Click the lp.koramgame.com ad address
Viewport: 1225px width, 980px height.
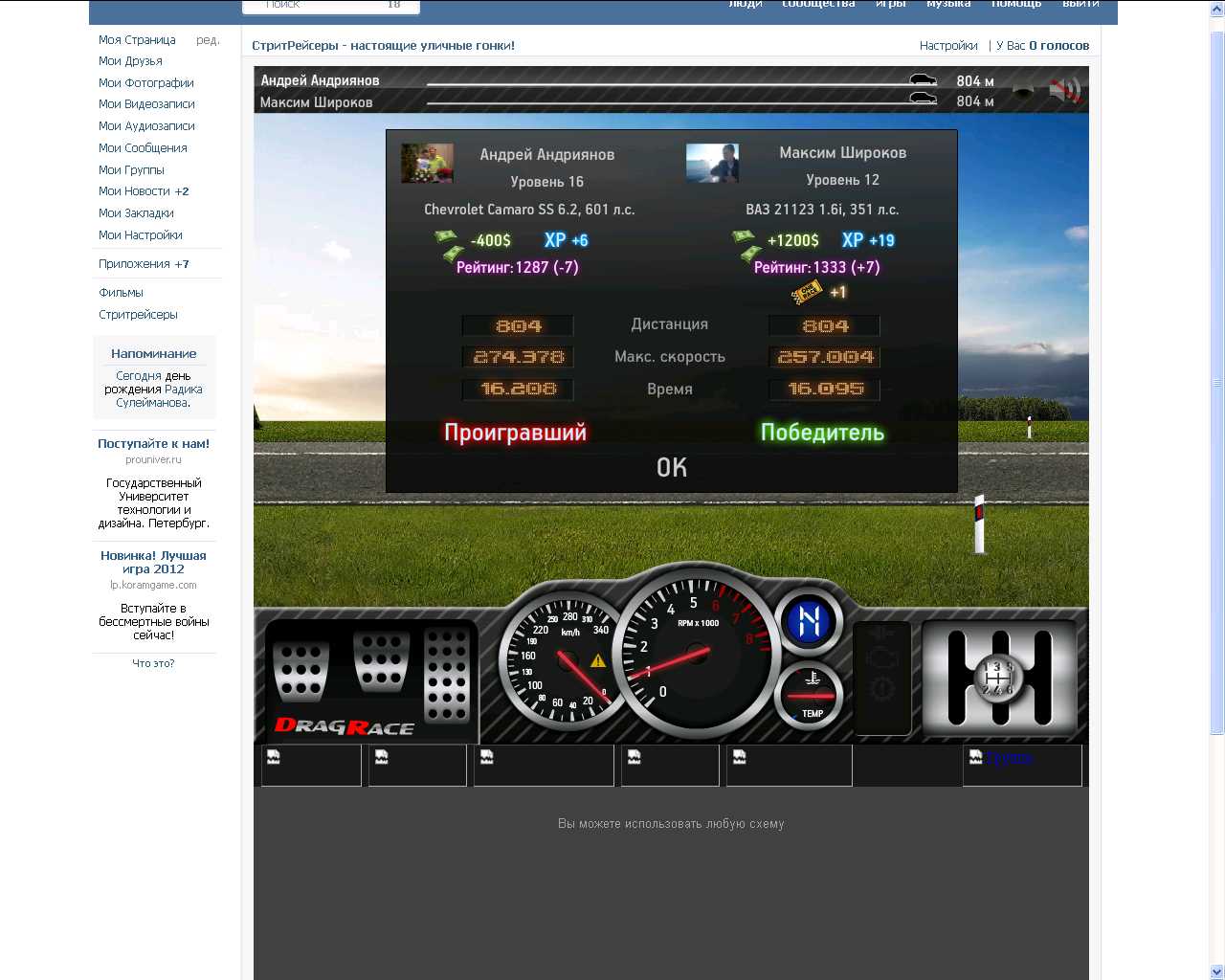[x=153, y=585]
